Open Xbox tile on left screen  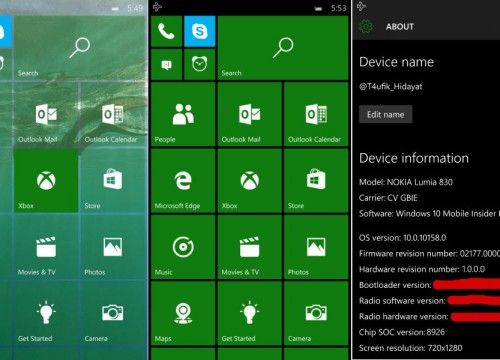(x=46, y=180)
